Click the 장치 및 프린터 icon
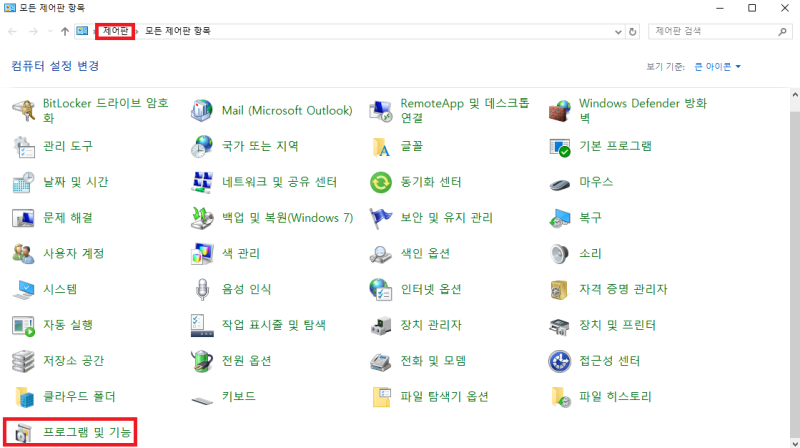The image size is (800, 448). click(x=559, y=326)
